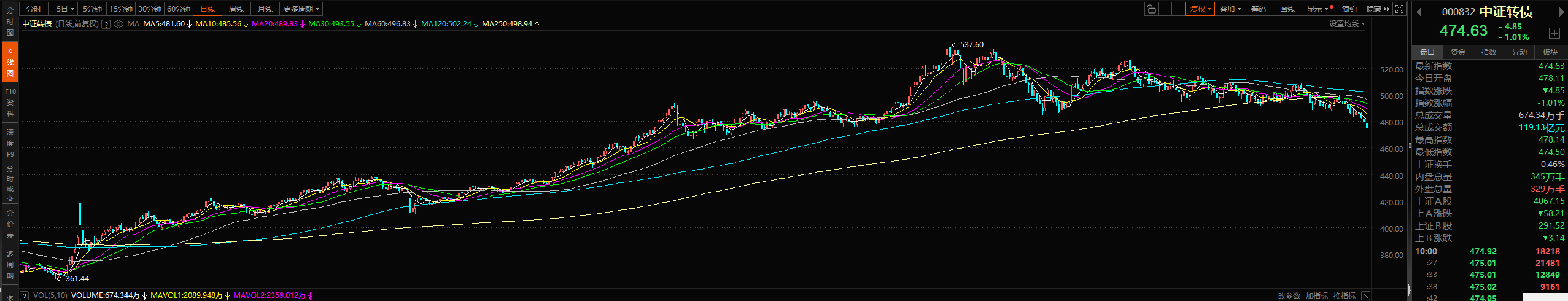Add index to watchlist with plus box

pyautogui.click(x=1554, y=33)
